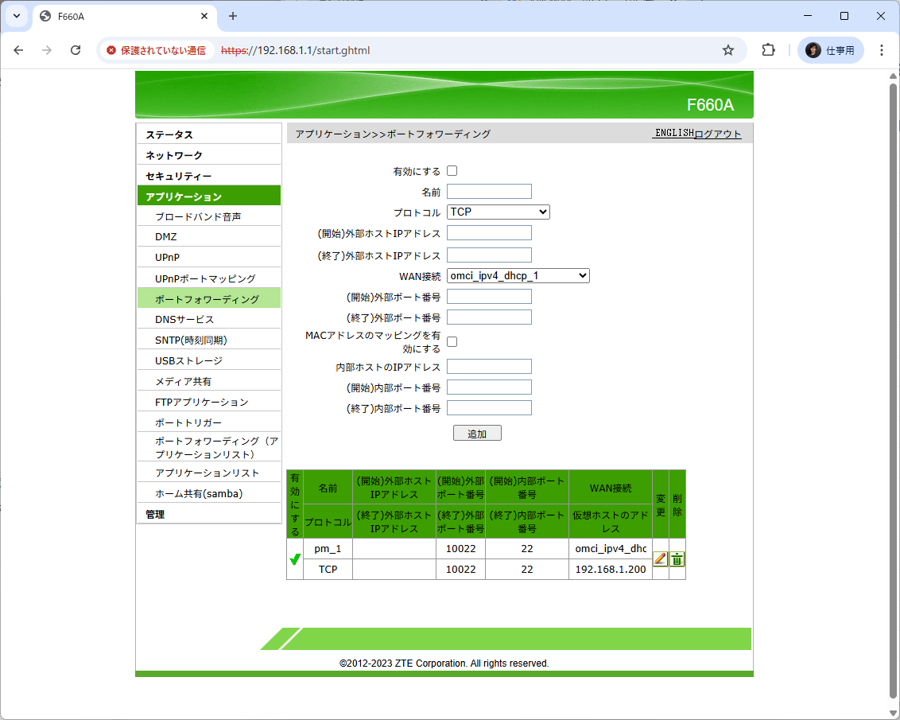Click the ログアウト link

(718, 134)
